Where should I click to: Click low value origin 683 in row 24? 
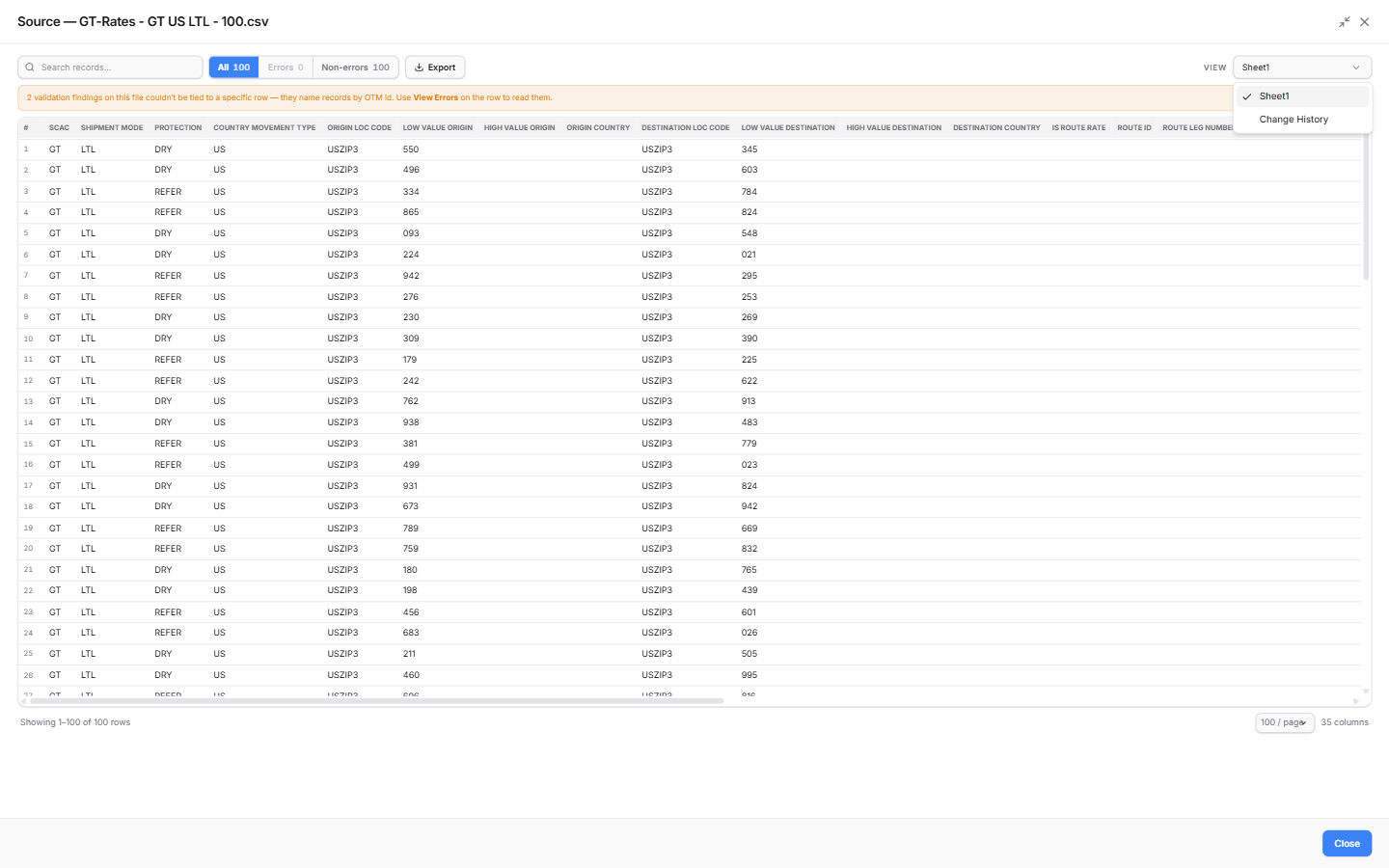(411, 633)
